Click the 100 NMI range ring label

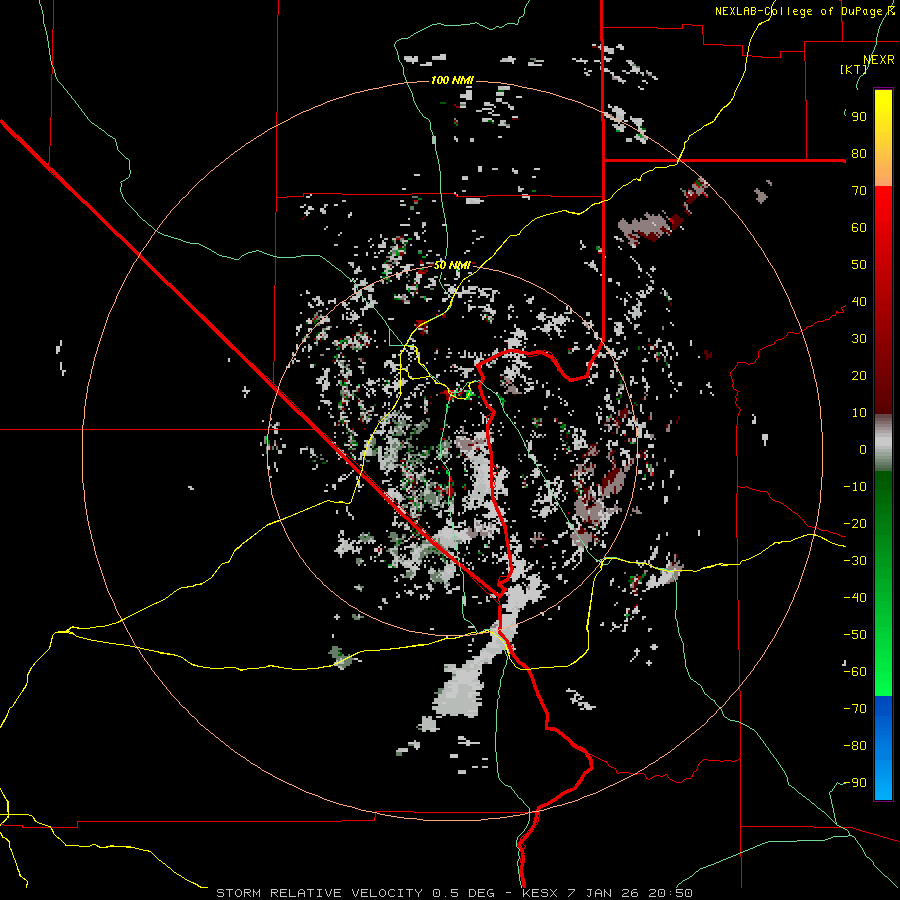[x=452, y=80]
